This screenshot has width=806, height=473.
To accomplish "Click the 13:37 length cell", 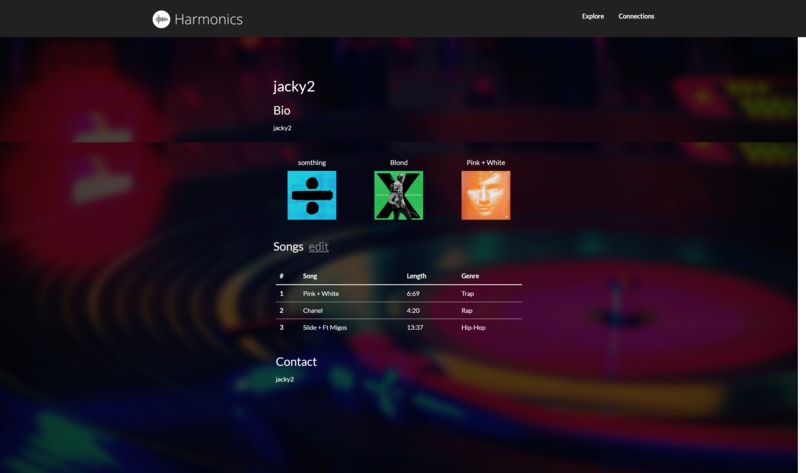I will click(415, 328).
